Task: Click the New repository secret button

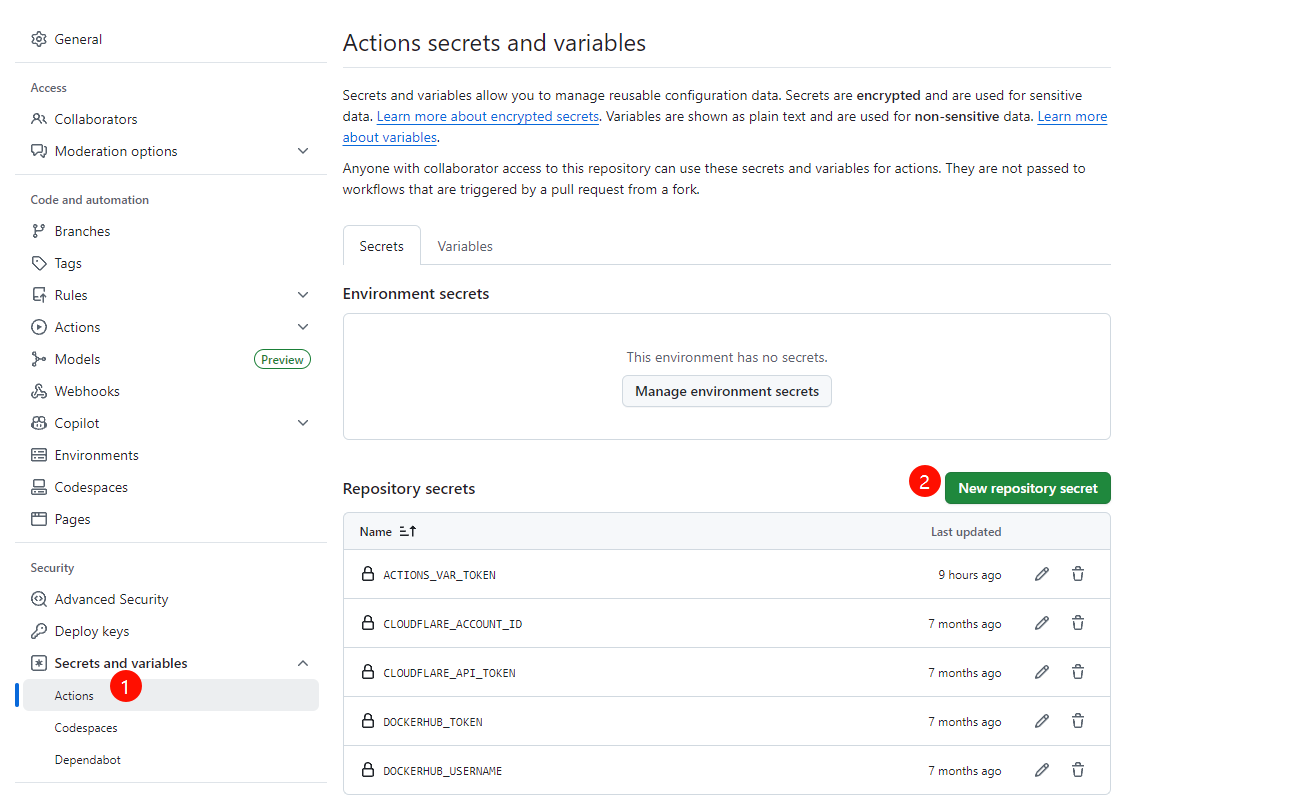Action: pyautogui.click(x=1027, y=488)
